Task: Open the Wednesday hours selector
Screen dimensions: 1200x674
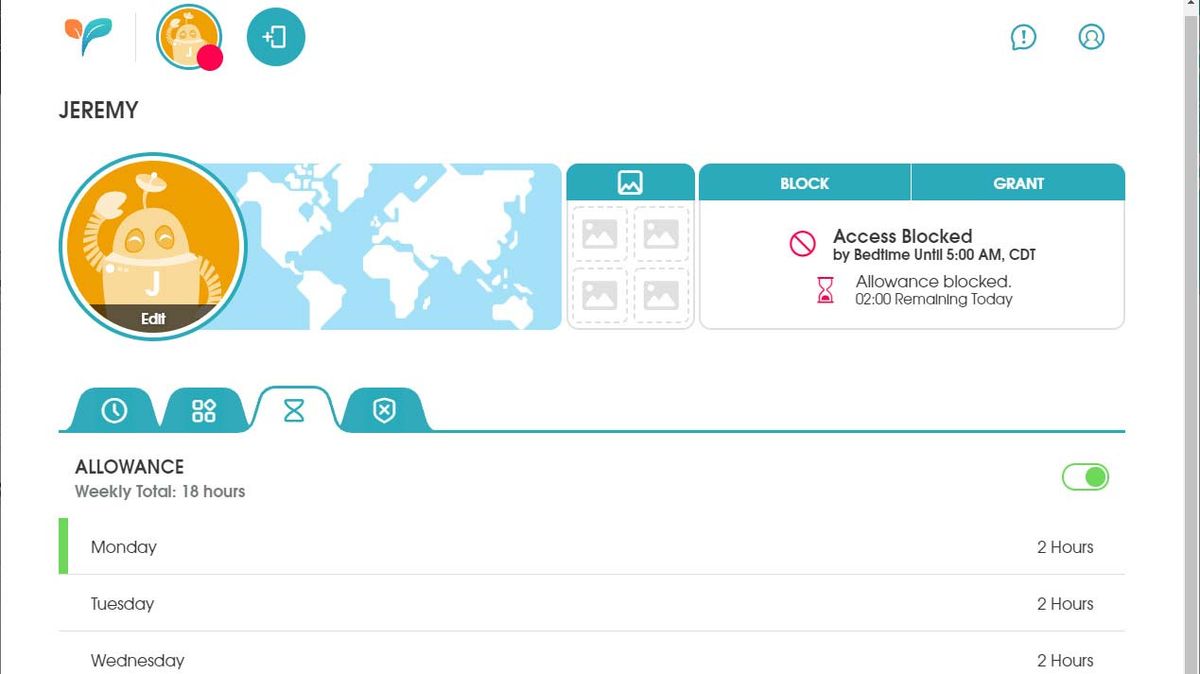Action: [1064, 660]
